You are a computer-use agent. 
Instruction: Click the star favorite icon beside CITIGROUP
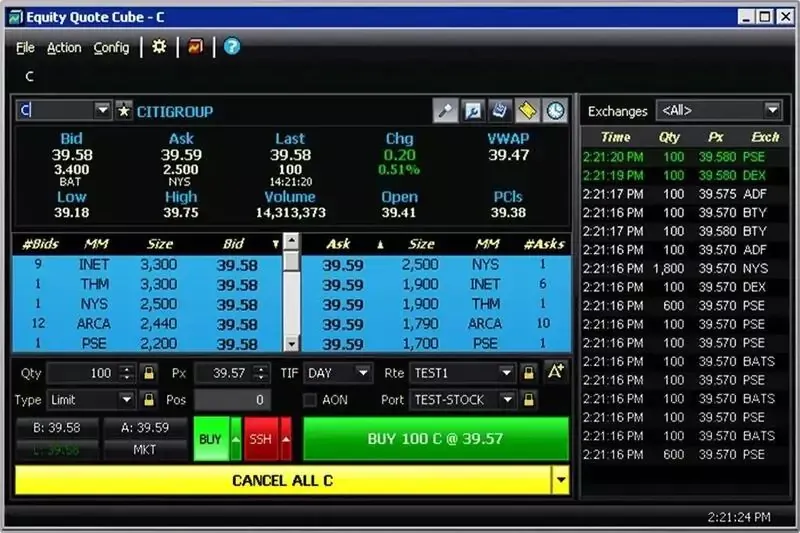click(x=124, y=110)
